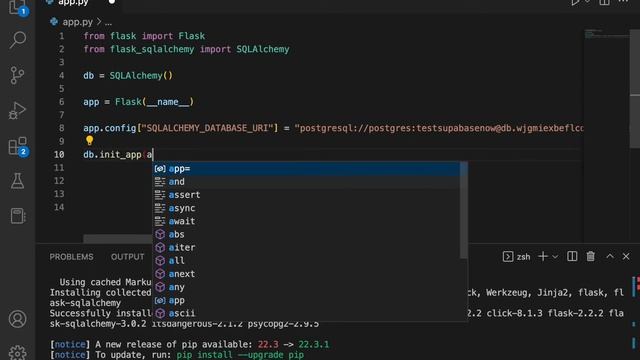Open the Run and Debug view

pyautogui.click(x=17, y=110)
